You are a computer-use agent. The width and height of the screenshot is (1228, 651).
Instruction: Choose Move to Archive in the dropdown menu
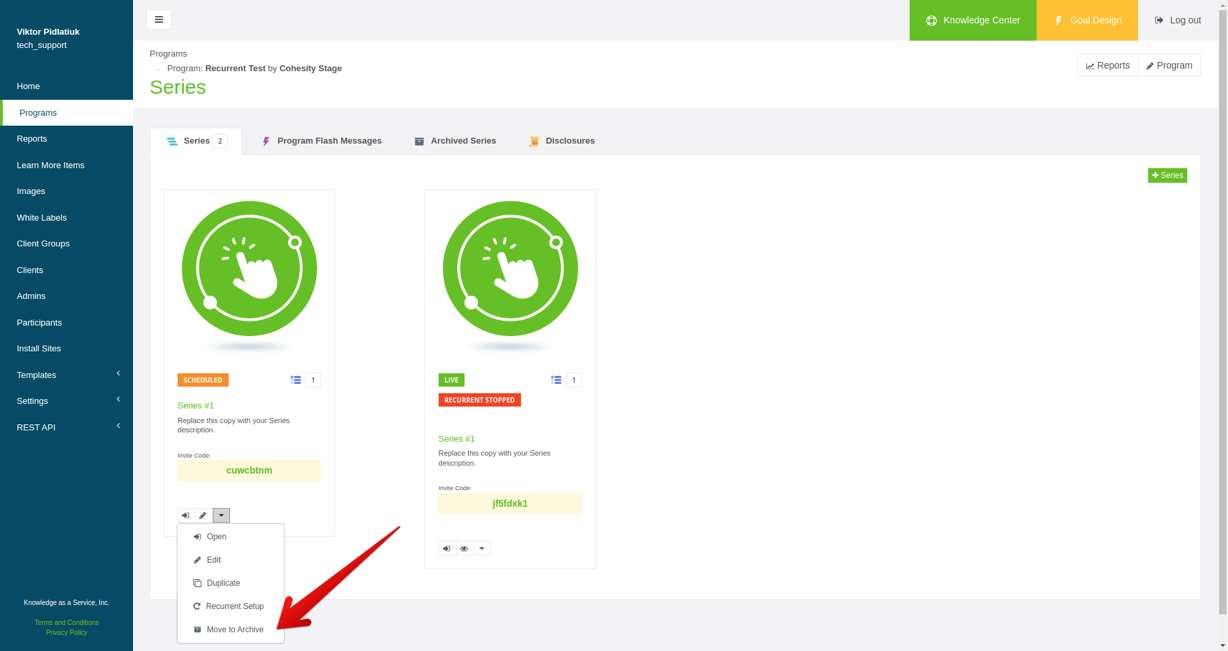click(x=235, y=629)
